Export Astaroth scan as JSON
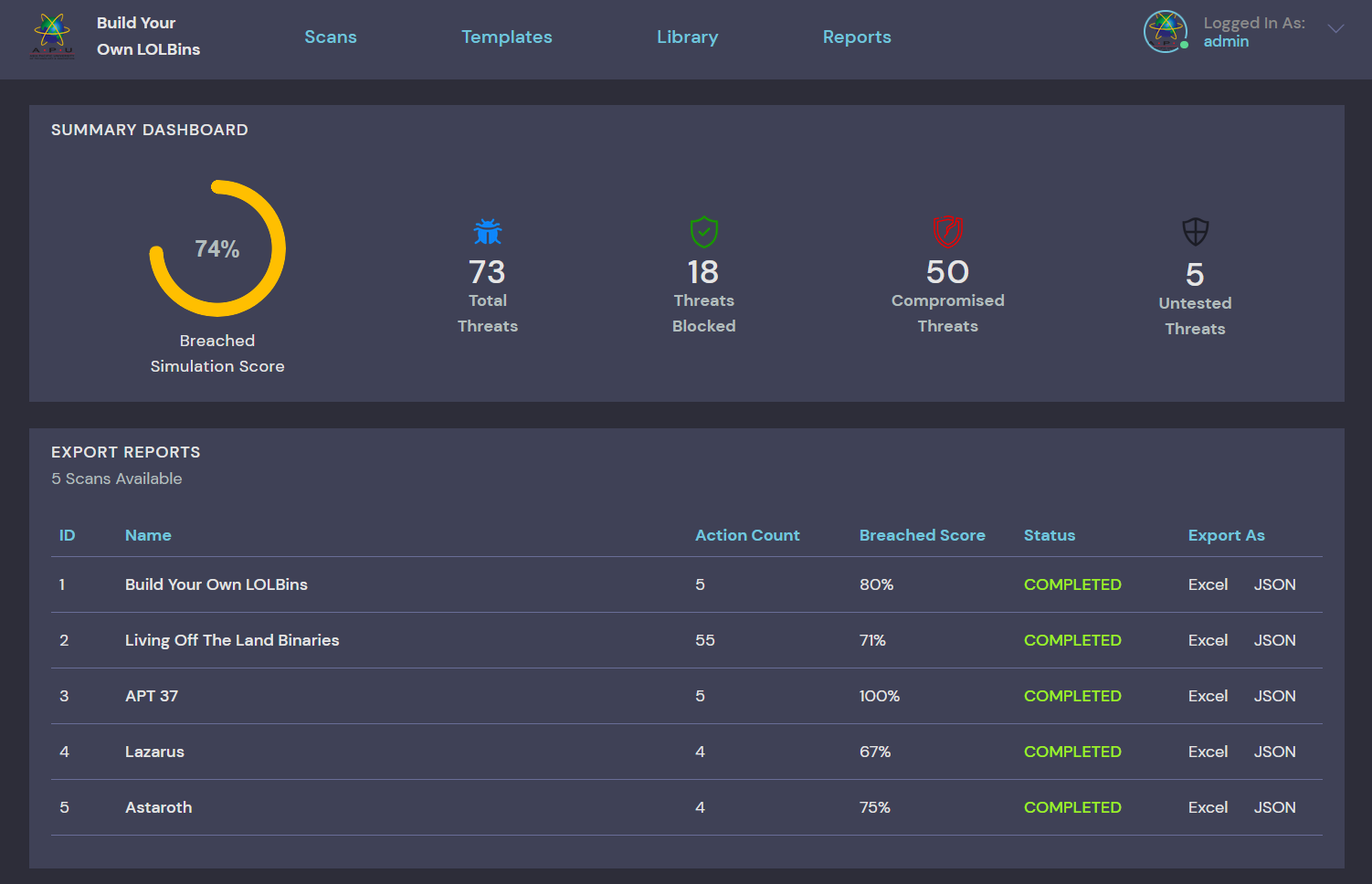 click(x=1274, y=807)
